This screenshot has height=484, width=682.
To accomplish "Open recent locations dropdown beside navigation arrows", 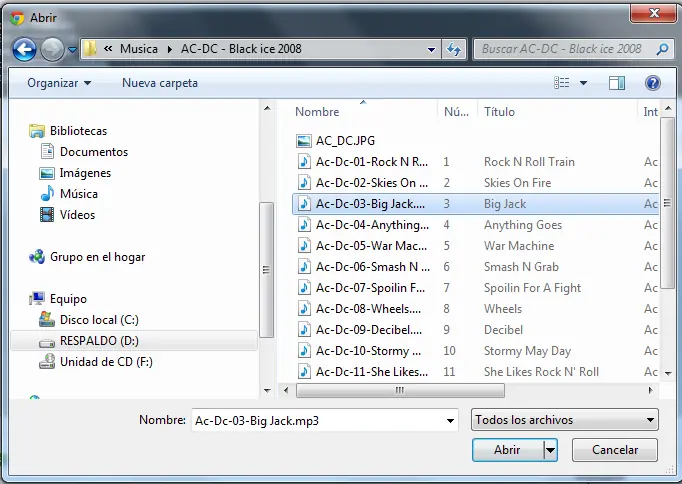I will pyautogui.click(x=73, y=50).
